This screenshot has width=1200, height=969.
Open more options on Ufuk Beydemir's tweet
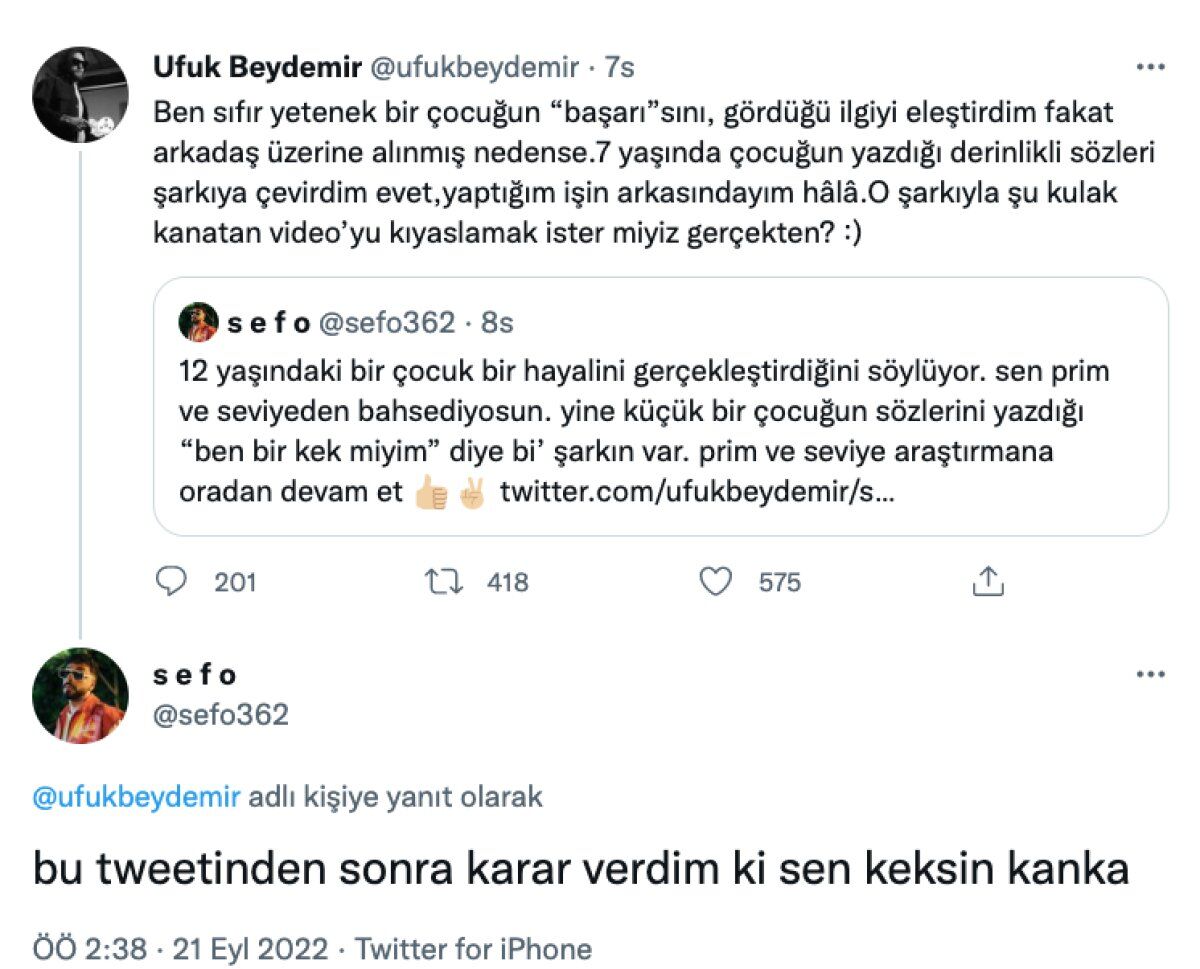click(1151, 68)
